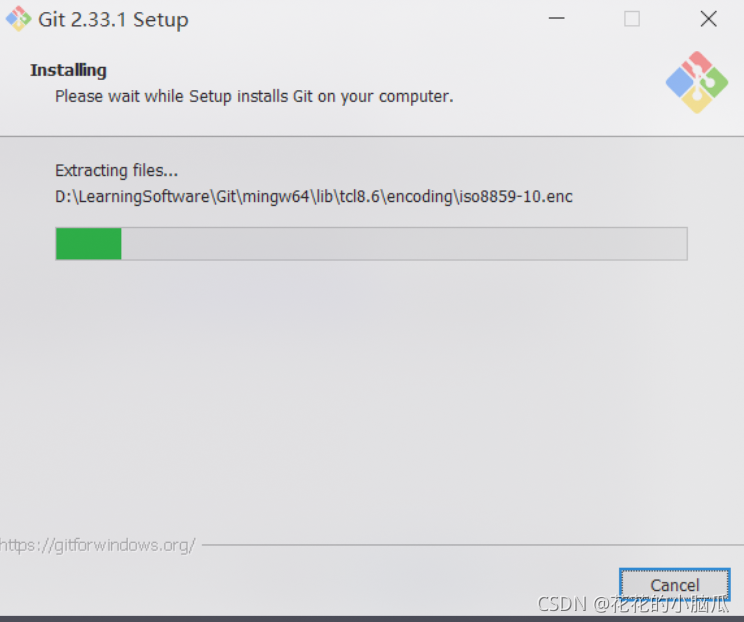
Task: Click the 'Git 2.33.1 Setup' window title
Action: [113, 19]
